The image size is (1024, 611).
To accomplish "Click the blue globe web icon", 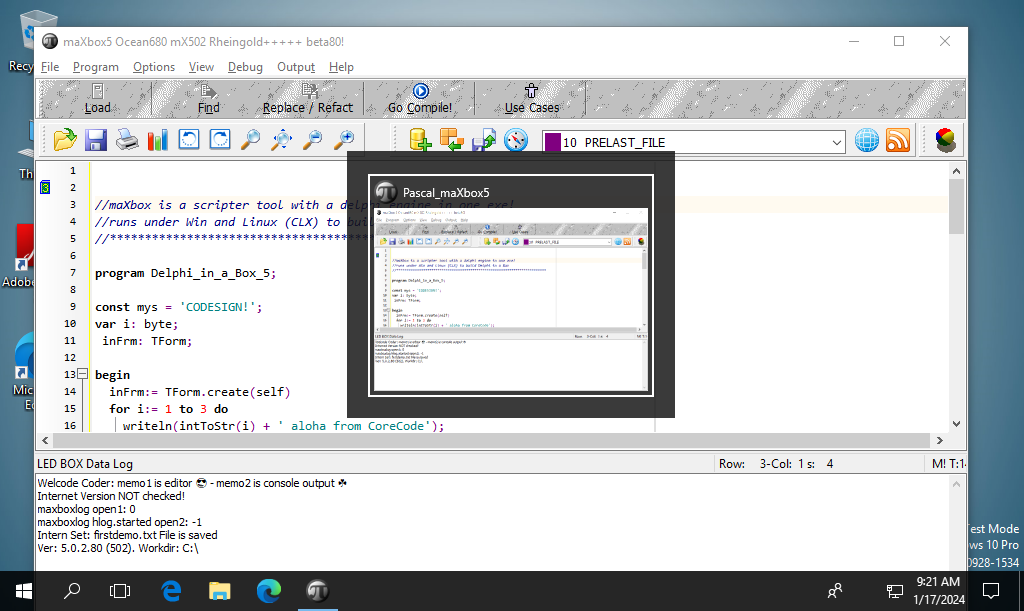I will (x=866, y=141).
